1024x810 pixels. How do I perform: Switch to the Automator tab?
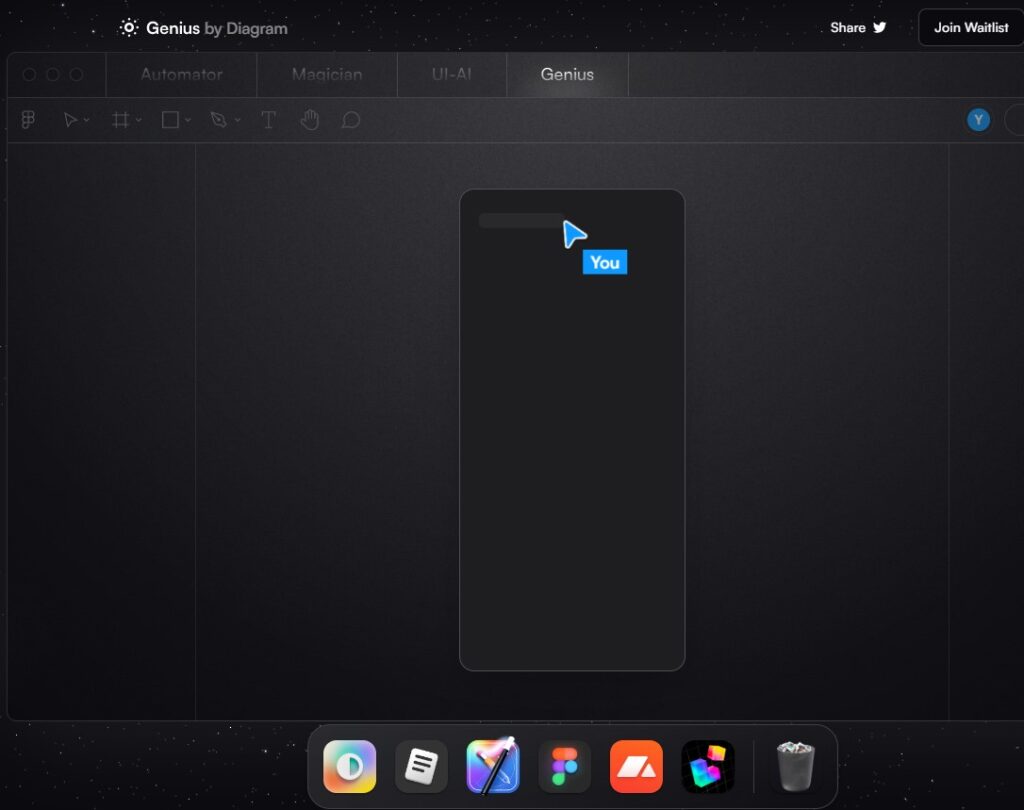[181, 74]
